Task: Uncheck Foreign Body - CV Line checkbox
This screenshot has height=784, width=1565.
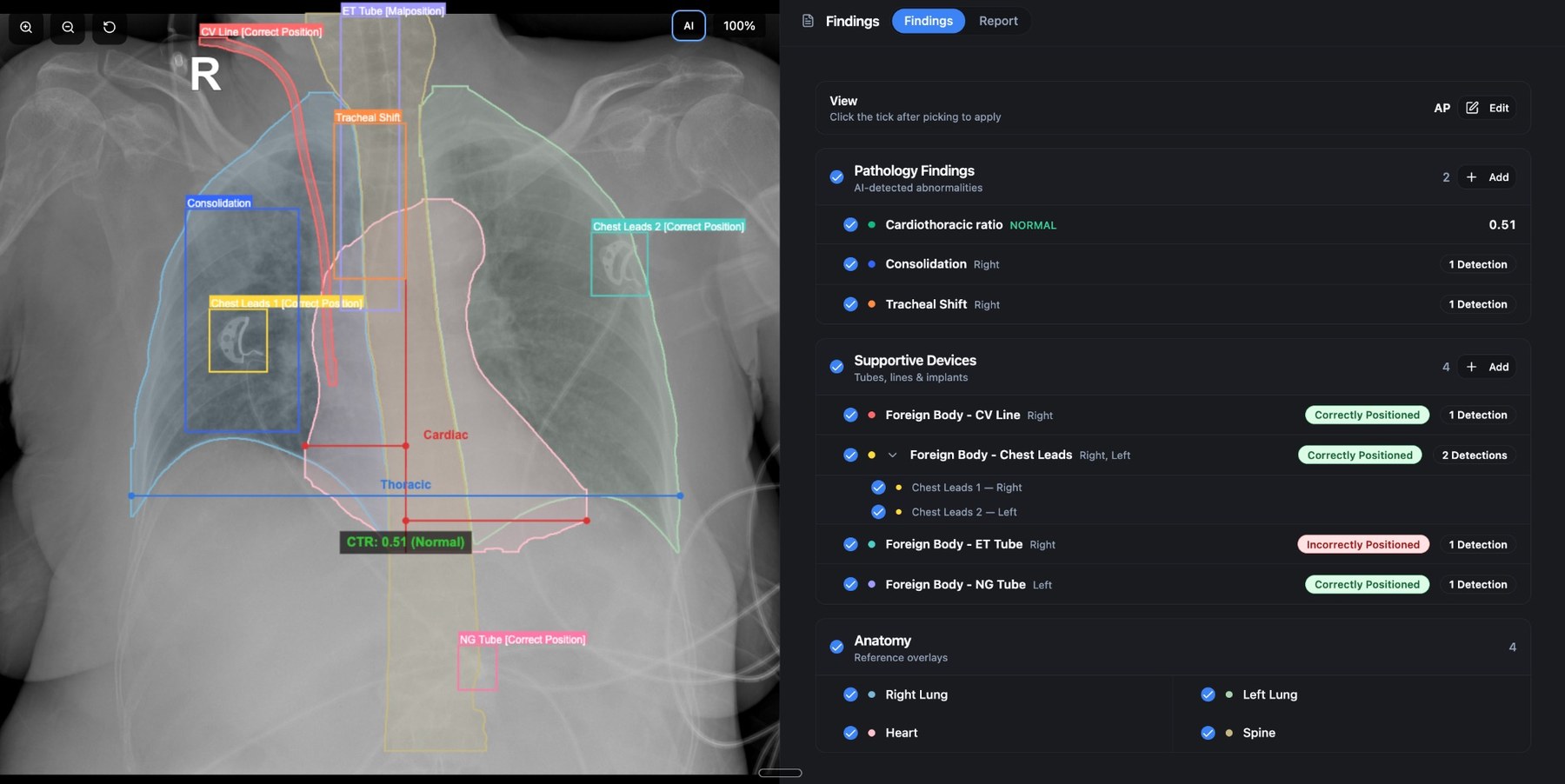Action: point(850,415)
